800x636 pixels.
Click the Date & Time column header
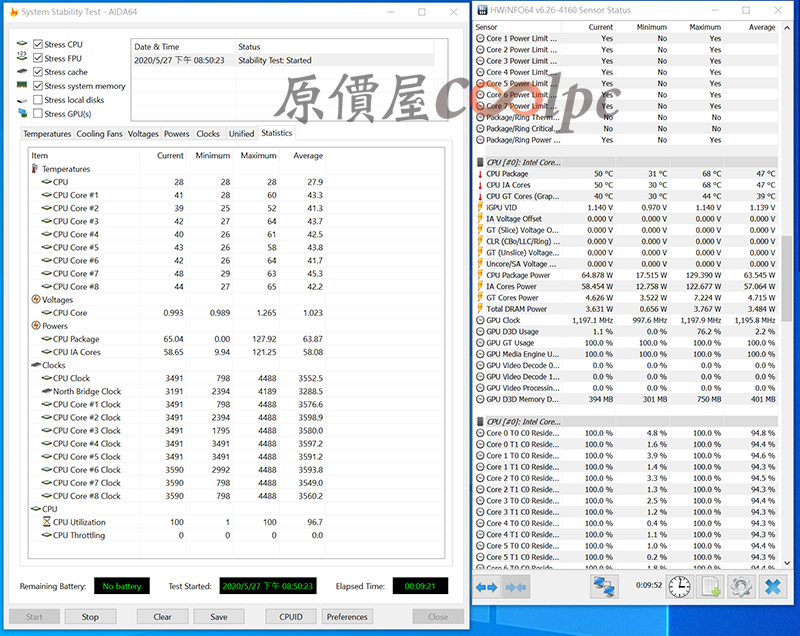[x=183, y=46]
